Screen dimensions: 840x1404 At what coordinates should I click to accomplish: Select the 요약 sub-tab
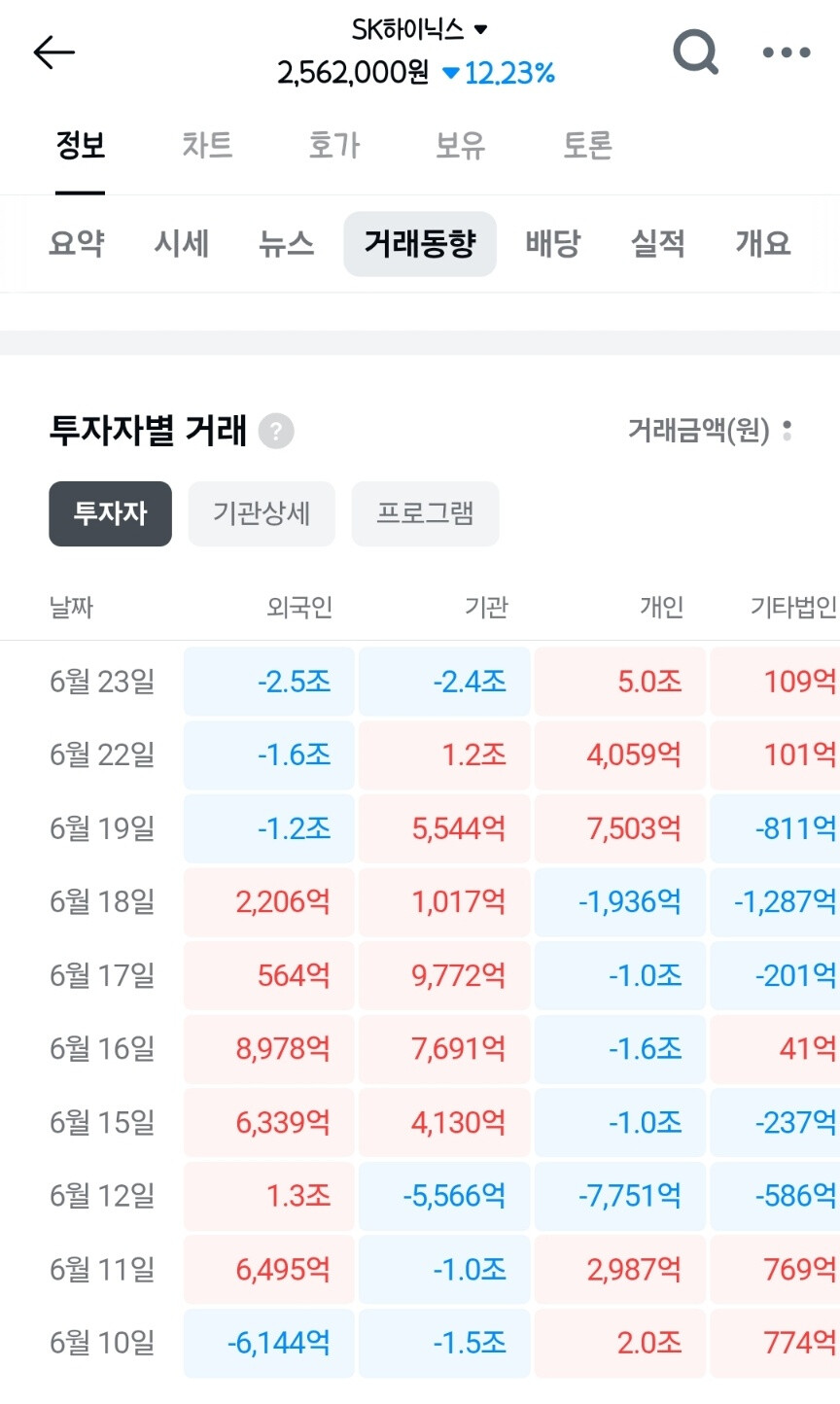[x=77, y=243]
